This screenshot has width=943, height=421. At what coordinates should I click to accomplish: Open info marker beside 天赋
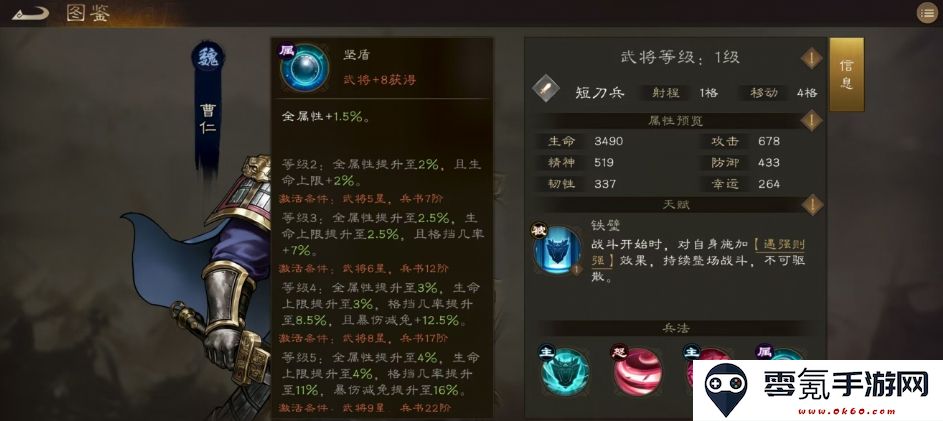tap(811, 204)
